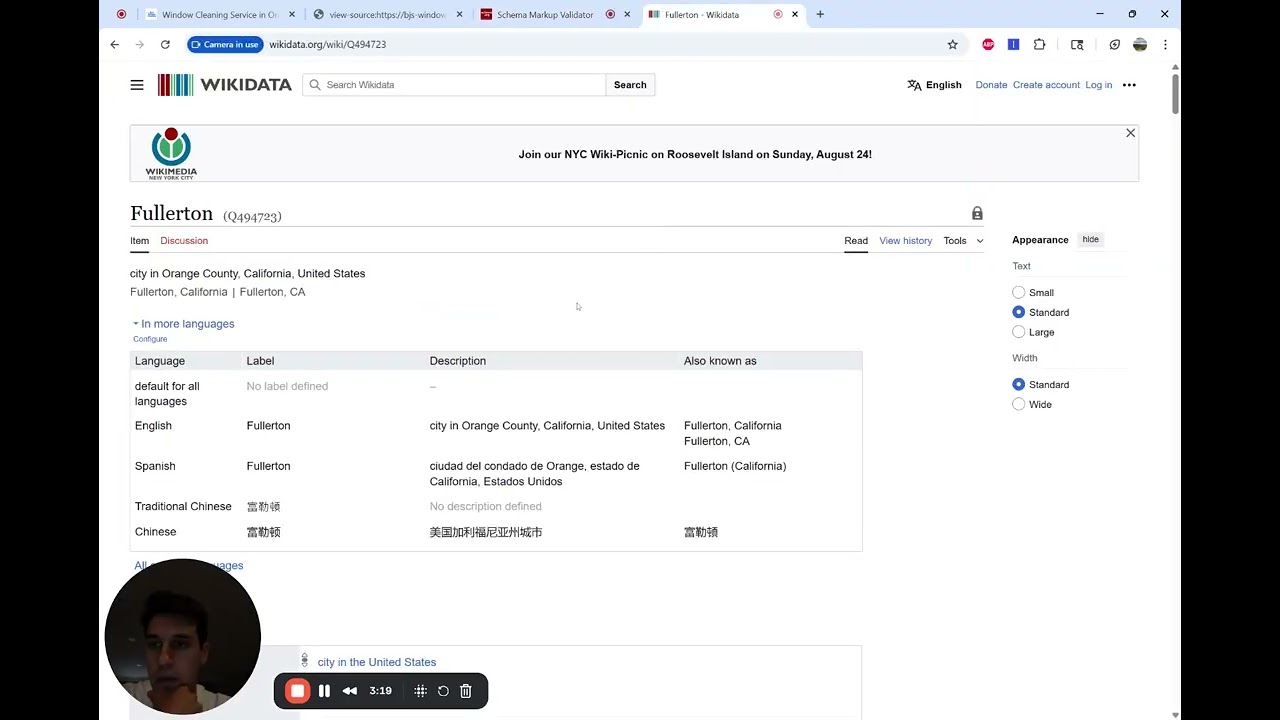The image size is (1280, 720).
Task: Click the browser address bar URL
Action: click(x=327, y=44)
